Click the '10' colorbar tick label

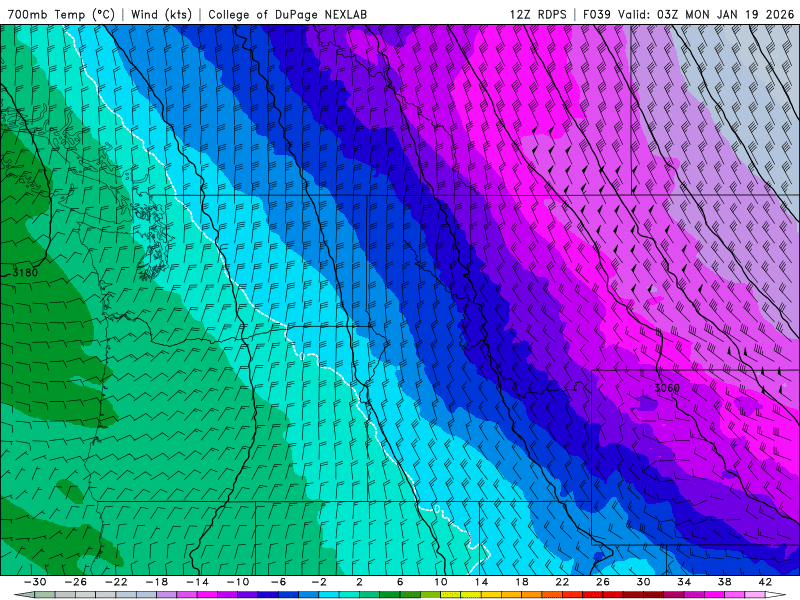coord(441,582)
